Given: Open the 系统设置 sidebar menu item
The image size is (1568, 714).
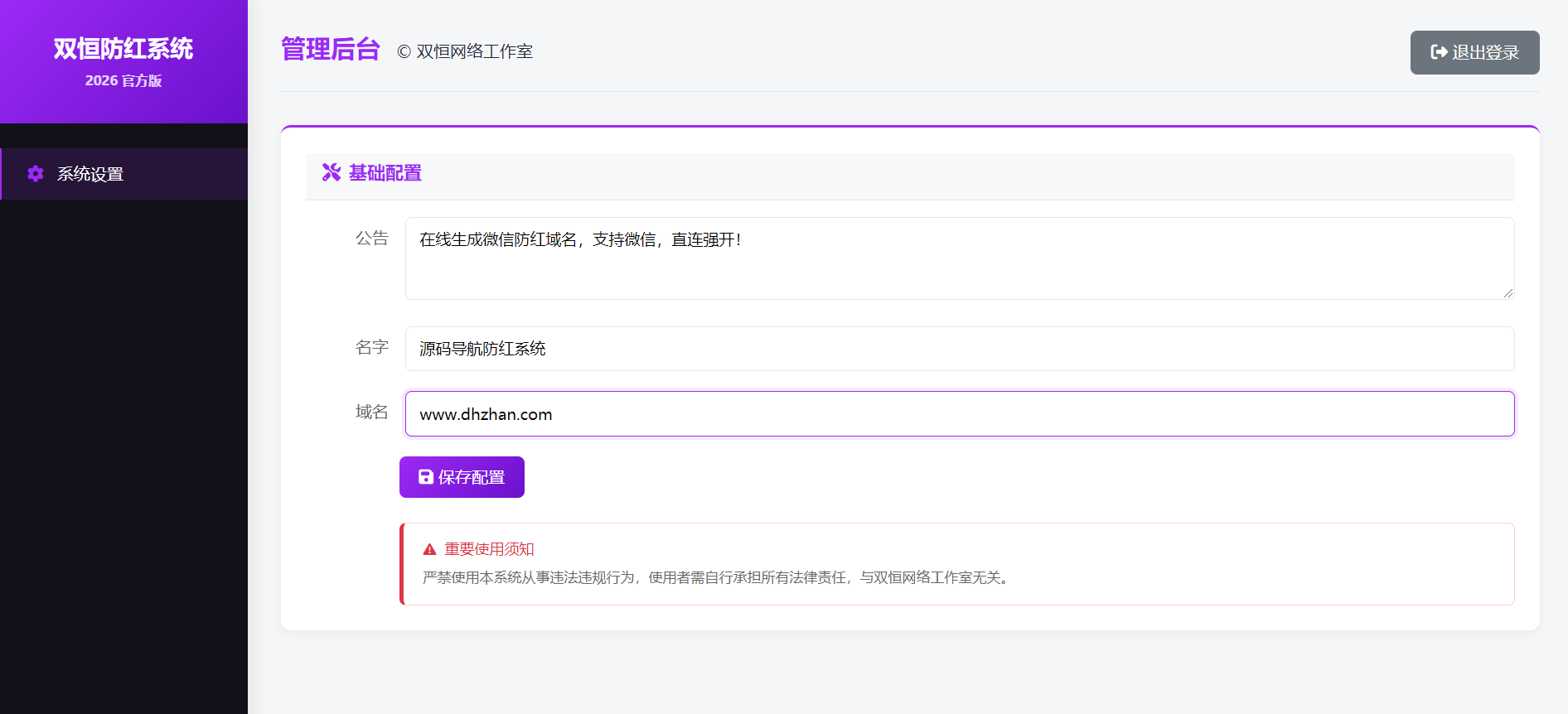Looking at the screenshot, I should pyautogui.click(x=90, y=174).
